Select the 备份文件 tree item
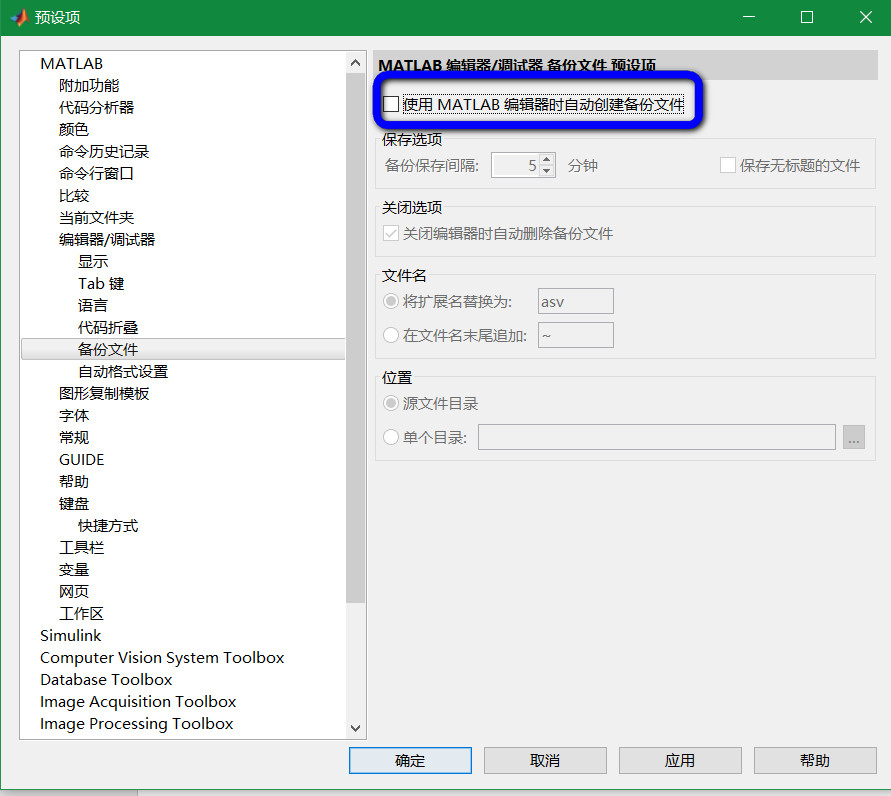 183,349
